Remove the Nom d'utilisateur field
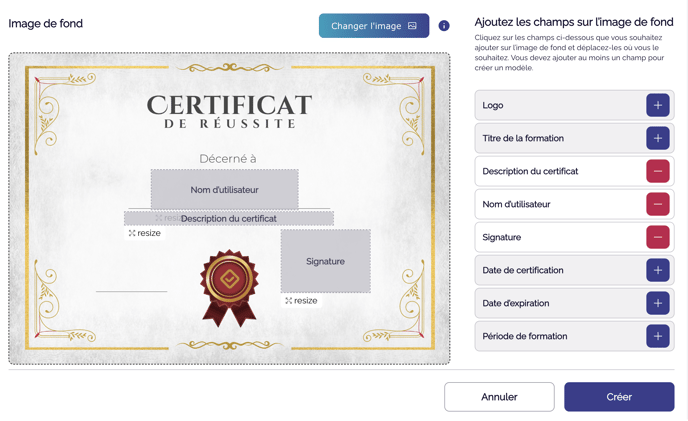Image resolution: width=688 pixels, height=421 pixels. 657,204
